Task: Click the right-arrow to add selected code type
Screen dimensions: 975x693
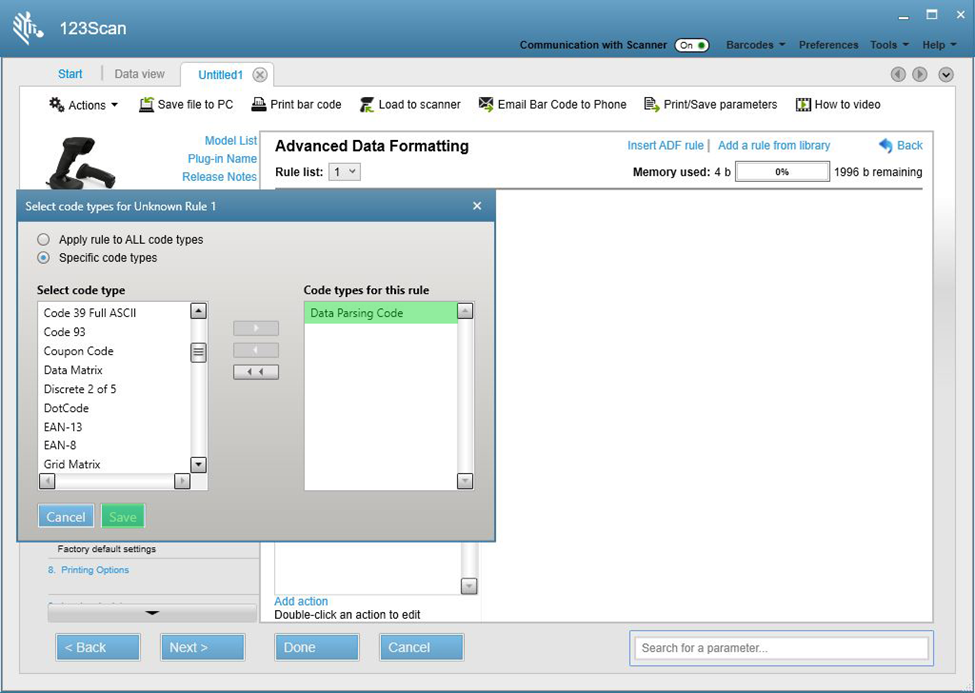Action: 255,327
